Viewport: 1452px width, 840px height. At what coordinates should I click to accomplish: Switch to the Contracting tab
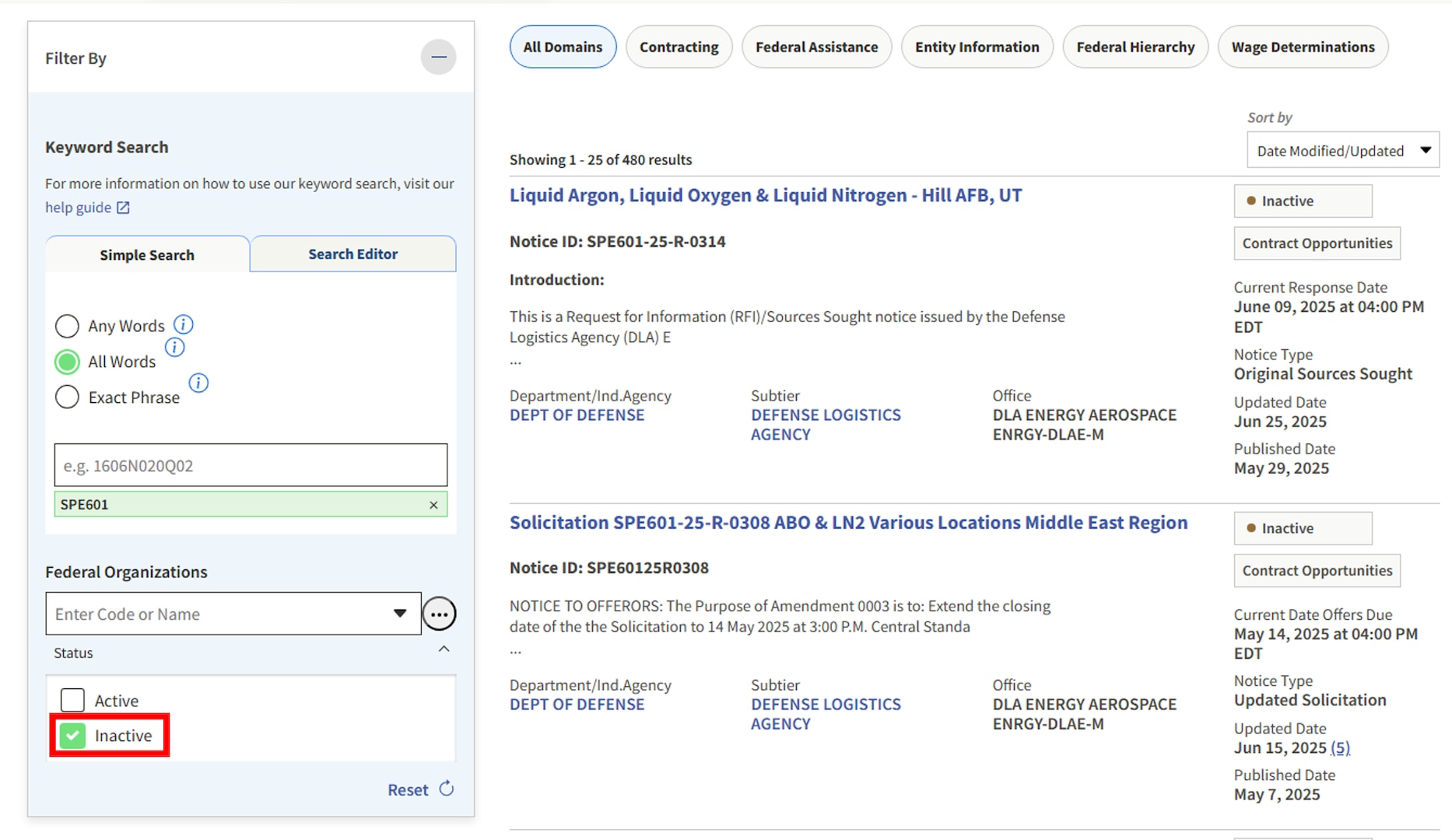pyautogui.click(x=679, y=47)
